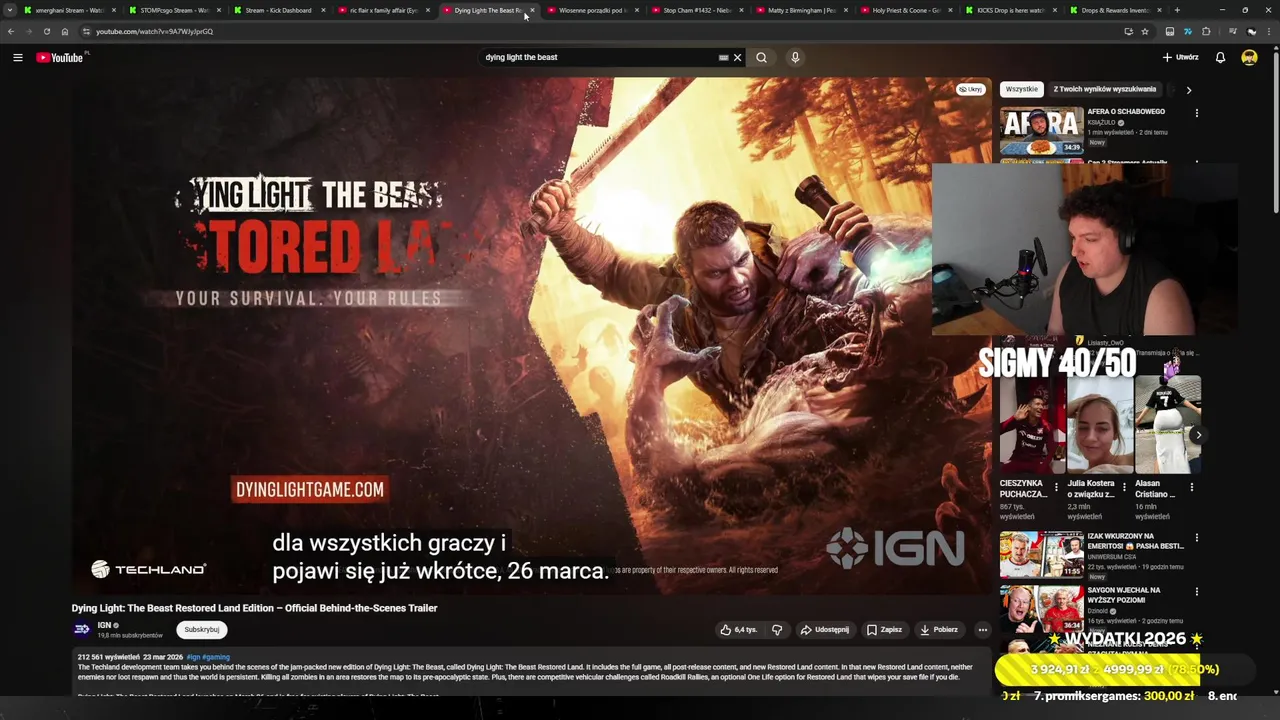This screenshot has width=1280, height=720.
Task: Click the video title text
Action: [254, 608]
